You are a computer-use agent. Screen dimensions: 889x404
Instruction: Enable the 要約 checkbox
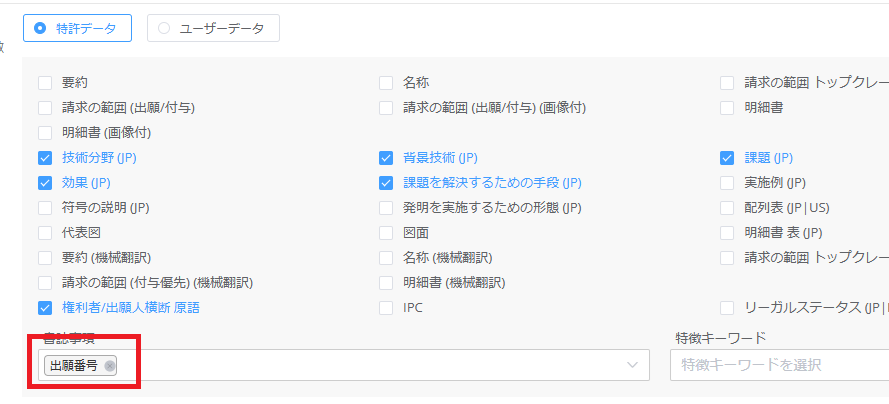(x=45, y=83)
